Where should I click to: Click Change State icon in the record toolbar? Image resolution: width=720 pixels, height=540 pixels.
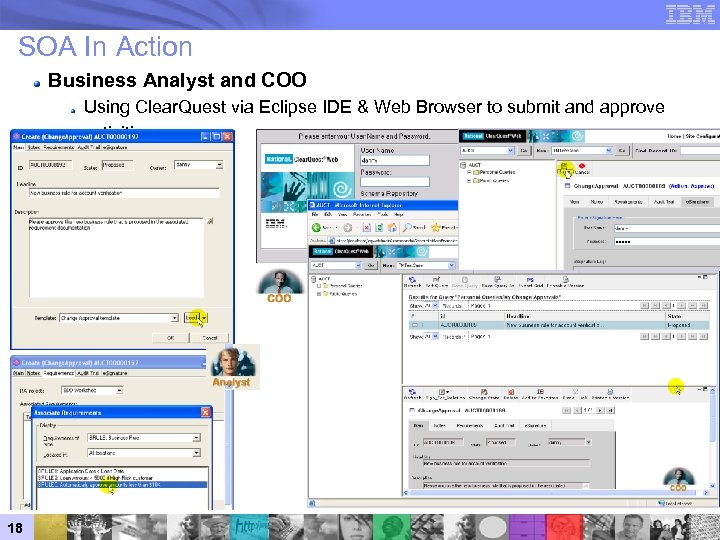pos(484,394)
